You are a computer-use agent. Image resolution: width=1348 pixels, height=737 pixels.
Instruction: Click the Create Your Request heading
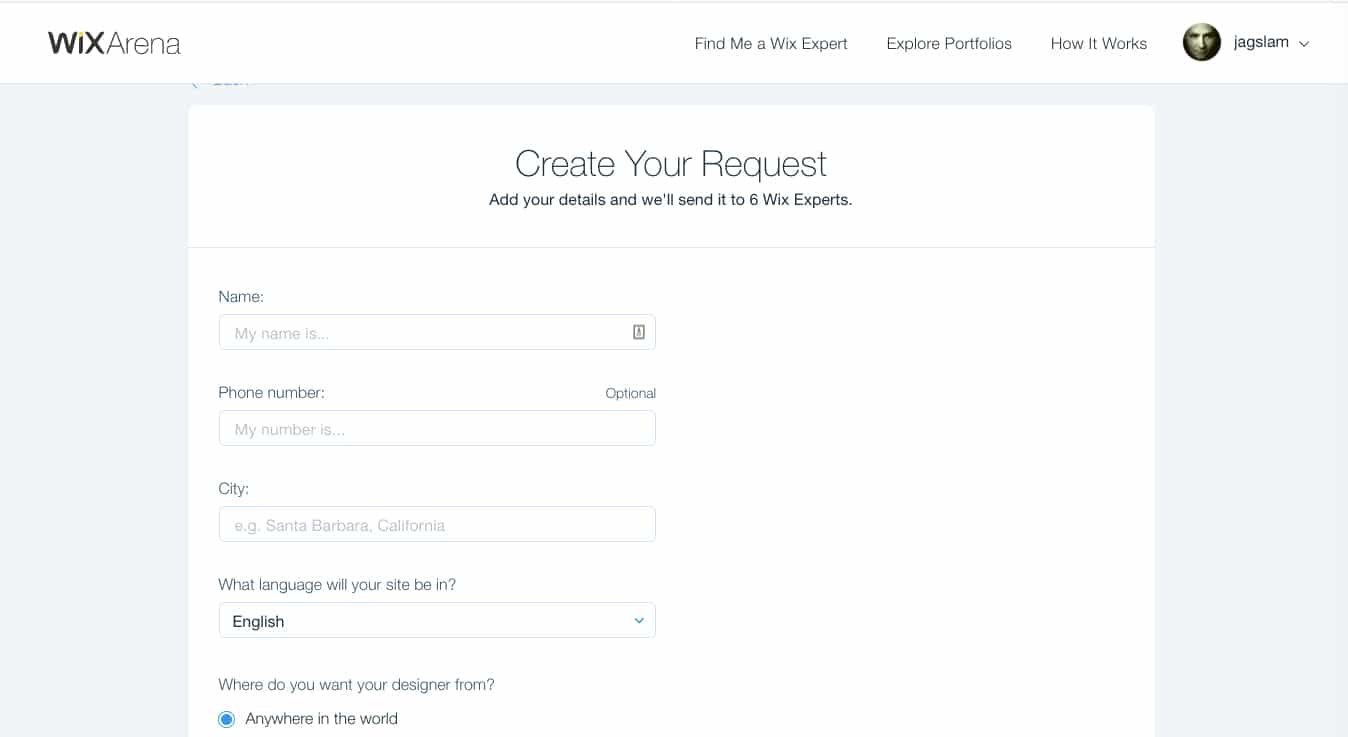coord(671,163)
